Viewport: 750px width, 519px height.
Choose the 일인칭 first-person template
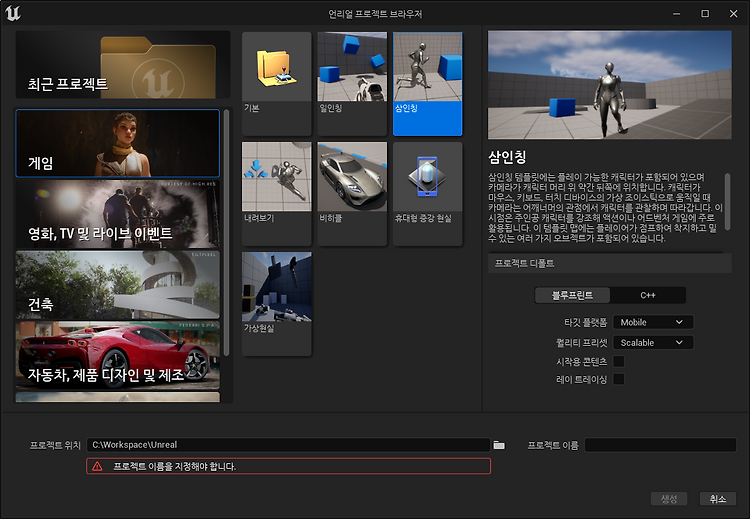[352, 84]
